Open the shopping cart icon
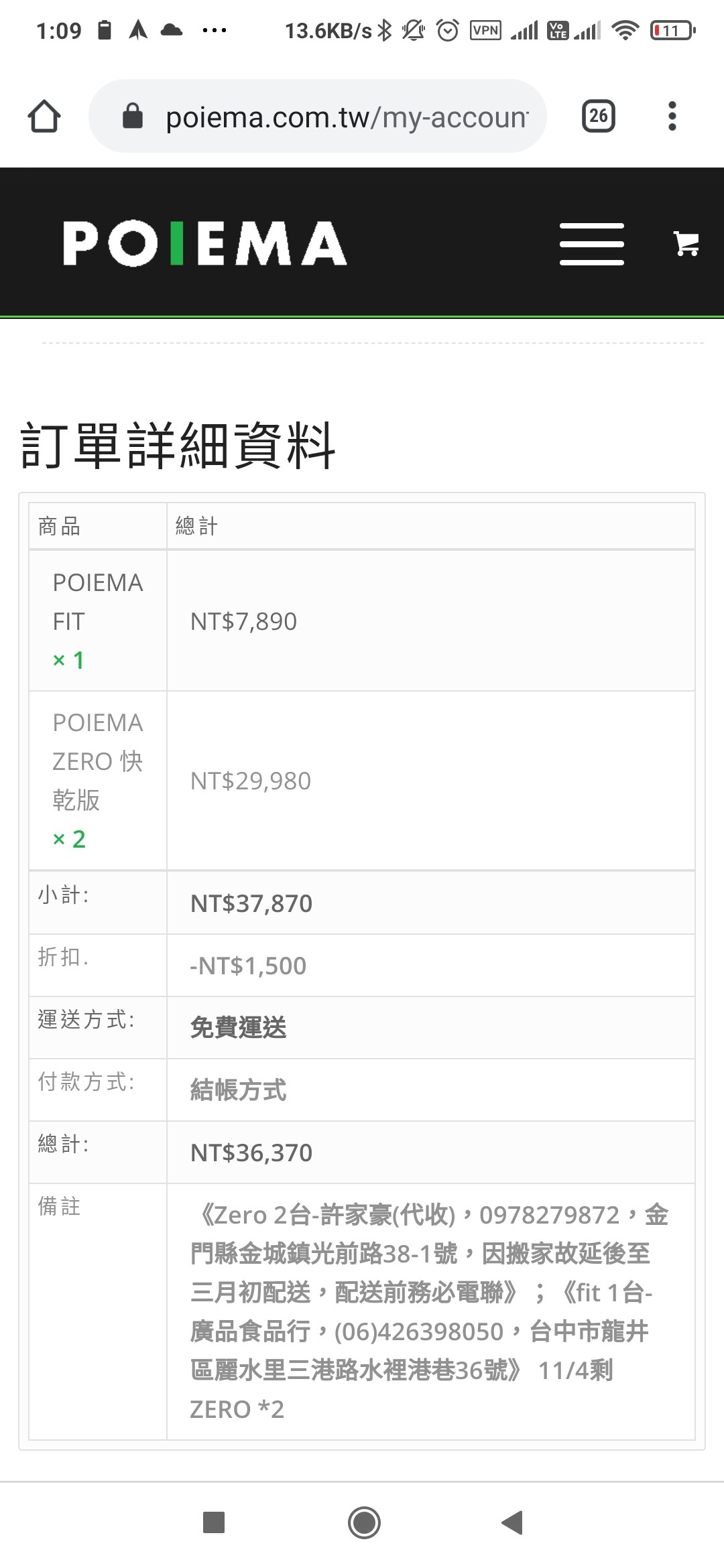 [x=686, y=244]
